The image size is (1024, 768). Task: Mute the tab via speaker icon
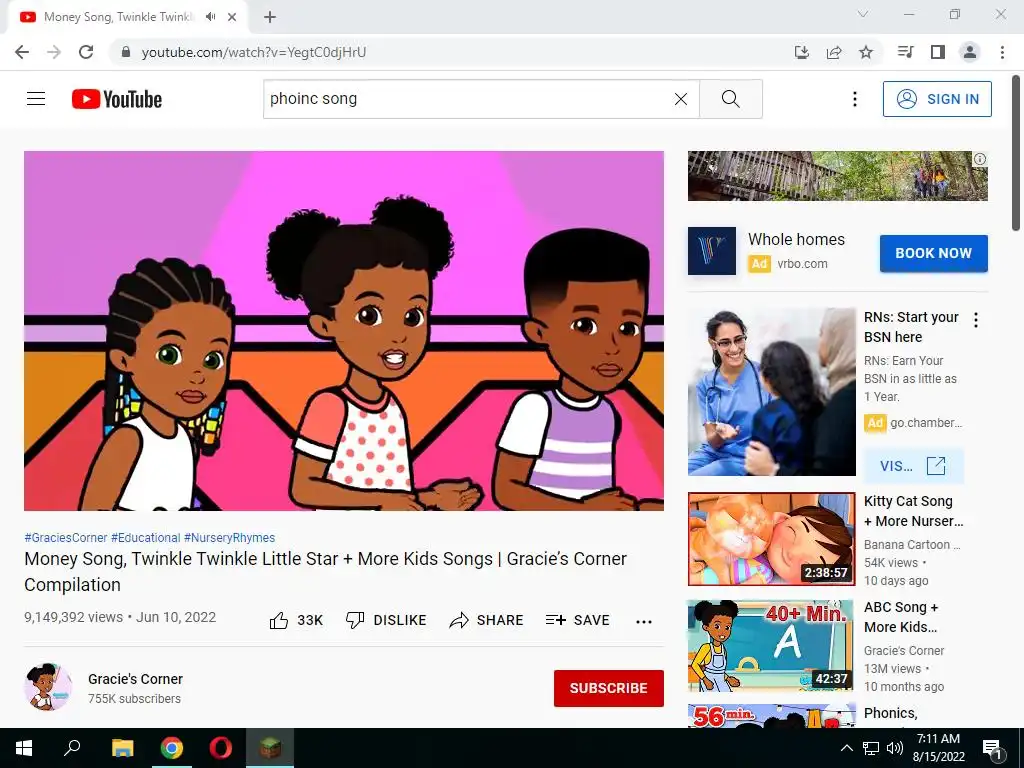pyautogui.click(x=210, y=17)
